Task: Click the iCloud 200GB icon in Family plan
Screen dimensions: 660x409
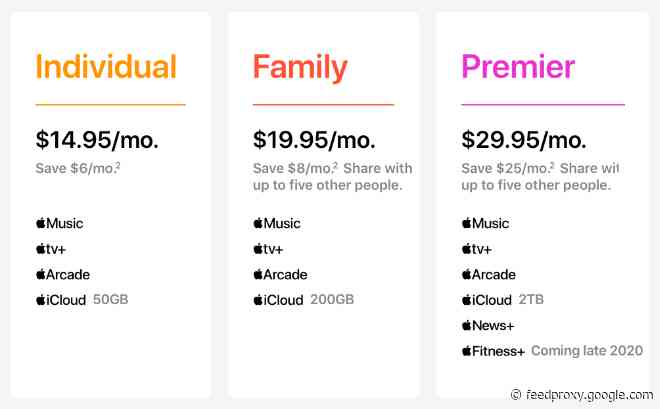Action: click(278, 299)
